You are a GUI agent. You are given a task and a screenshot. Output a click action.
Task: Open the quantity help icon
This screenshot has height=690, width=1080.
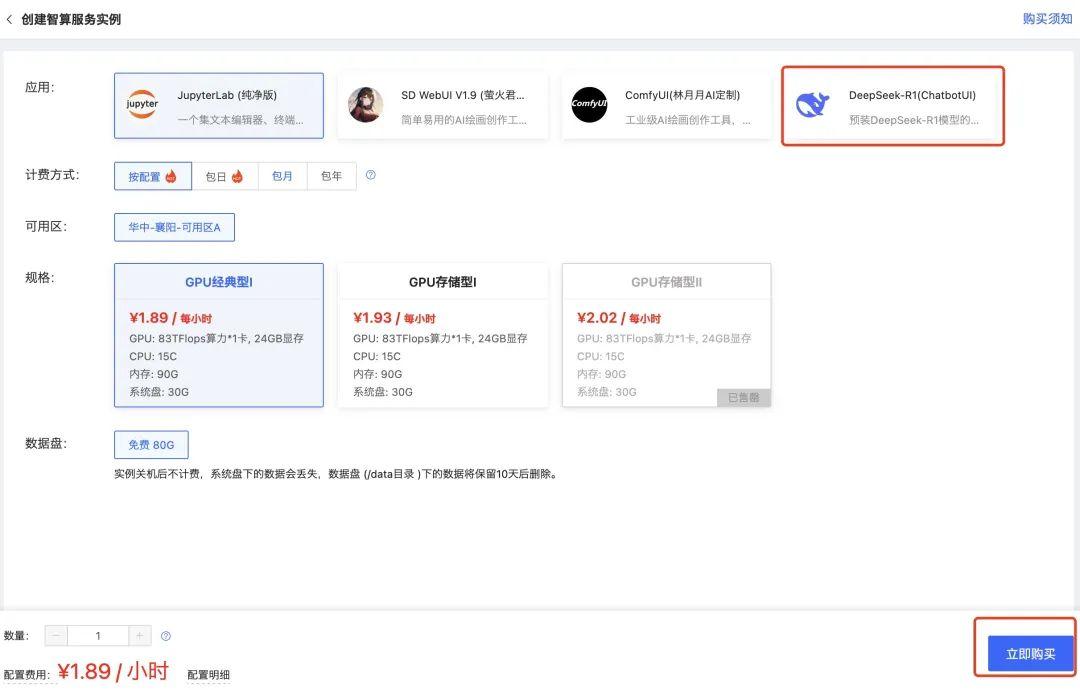(x=166, y=636)
